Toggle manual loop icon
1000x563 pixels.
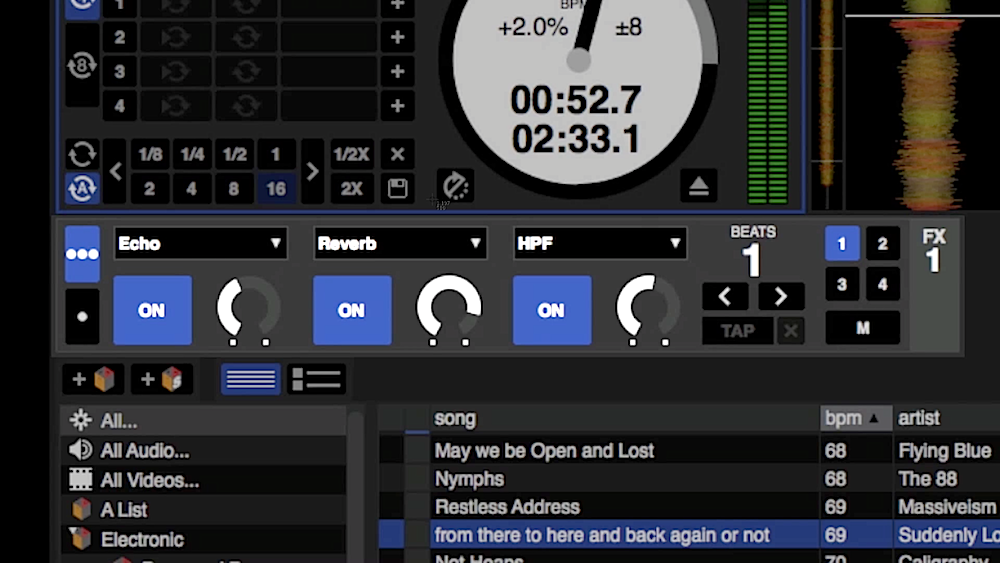click(82, 154)
